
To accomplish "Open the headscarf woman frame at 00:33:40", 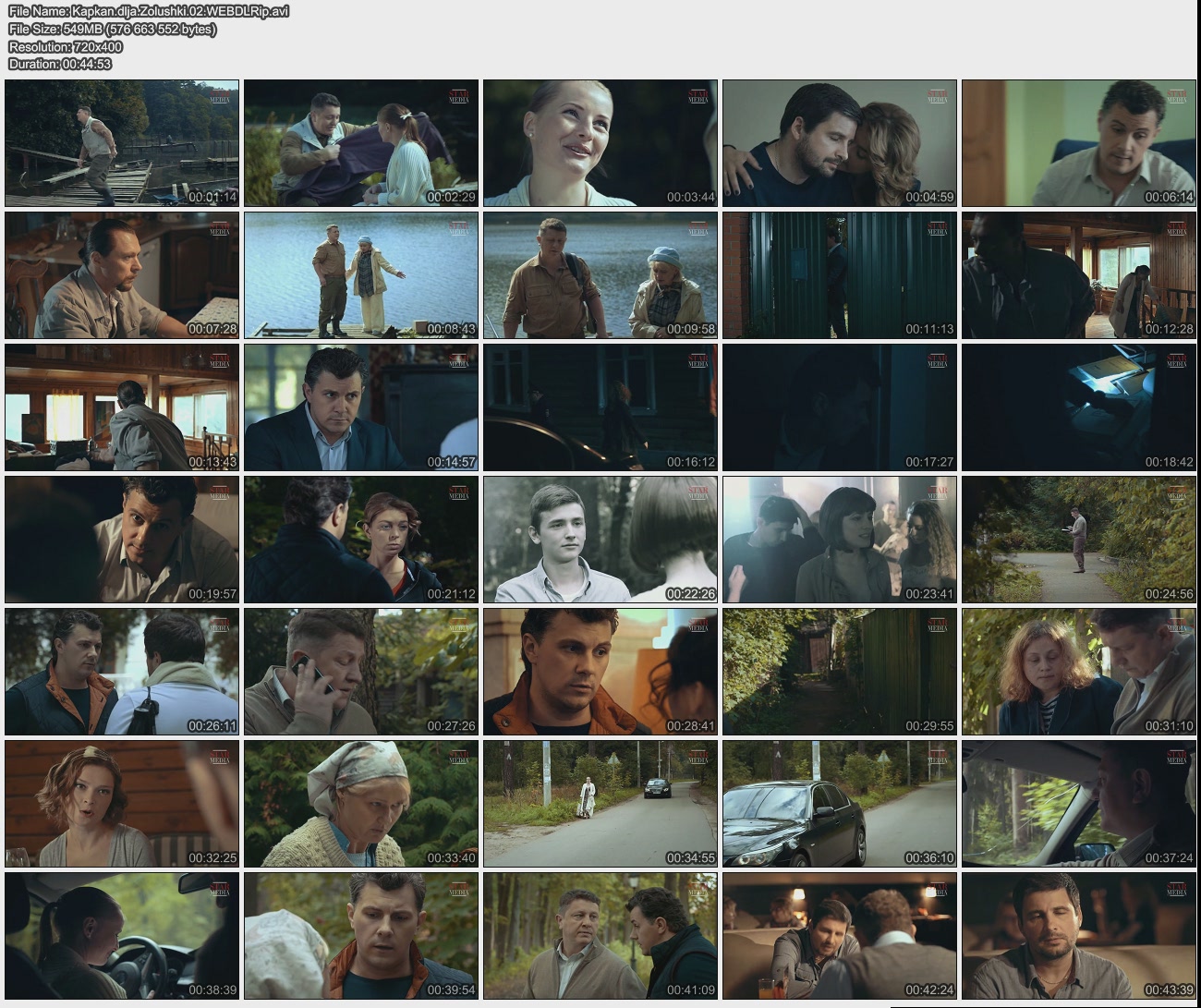I will click(361, 804).
